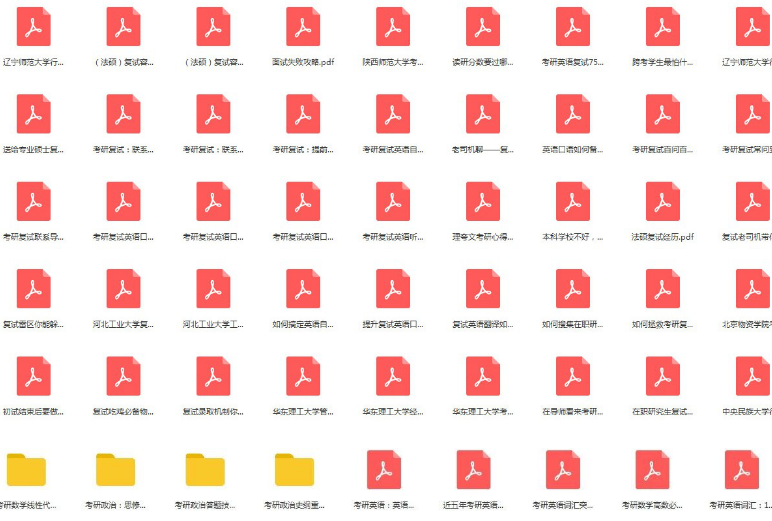Viewport: 772px width, 521px height.
Task: Open the 送给专业硕士复 PDF file
Action: point(33,114)
